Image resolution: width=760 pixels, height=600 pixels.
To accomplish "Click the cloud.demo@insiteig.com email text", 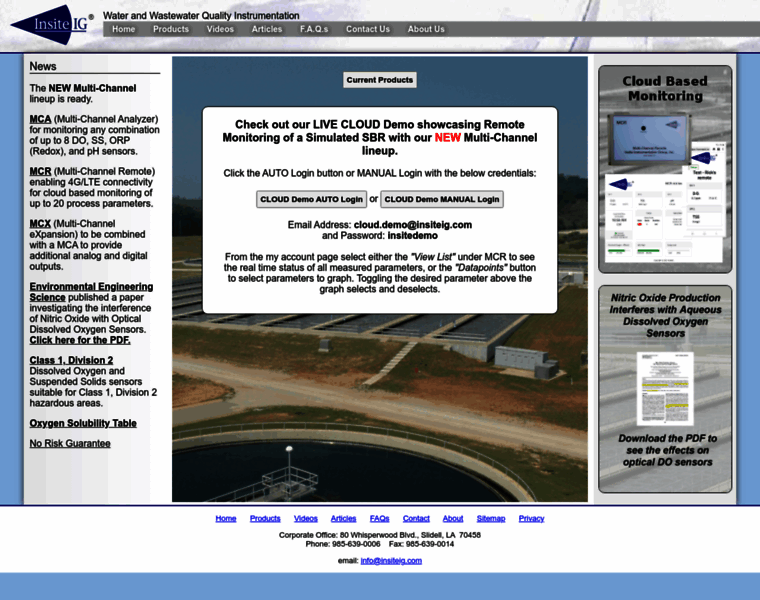I will coord(413,225).
